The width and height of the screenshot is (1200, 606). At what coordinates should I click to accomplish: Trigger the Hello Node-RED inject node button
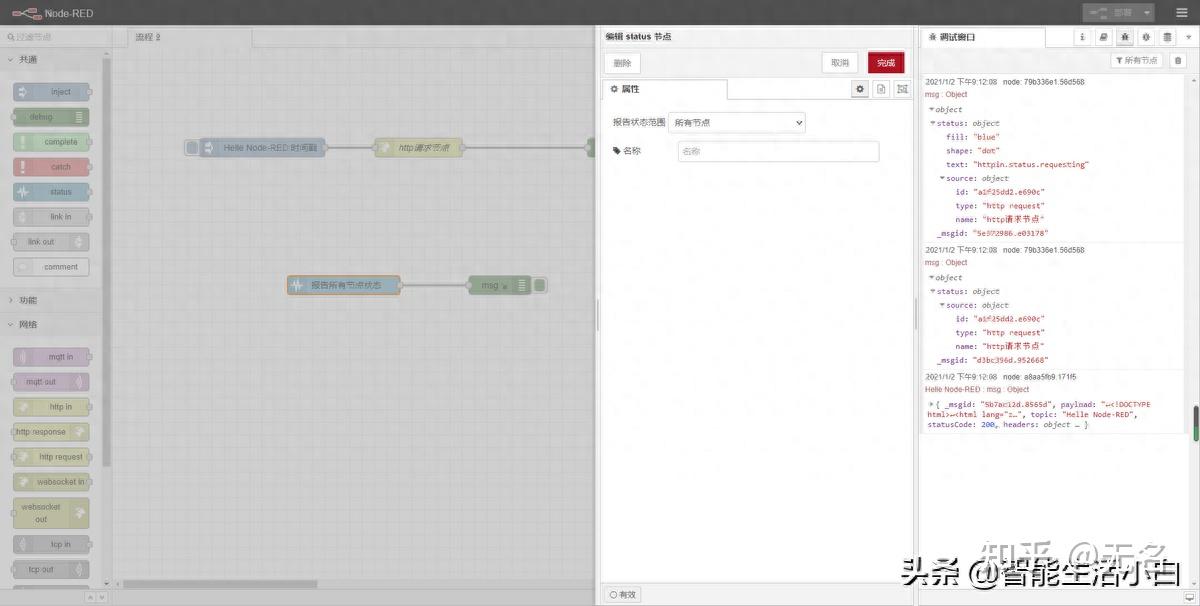tap(192, 148)
